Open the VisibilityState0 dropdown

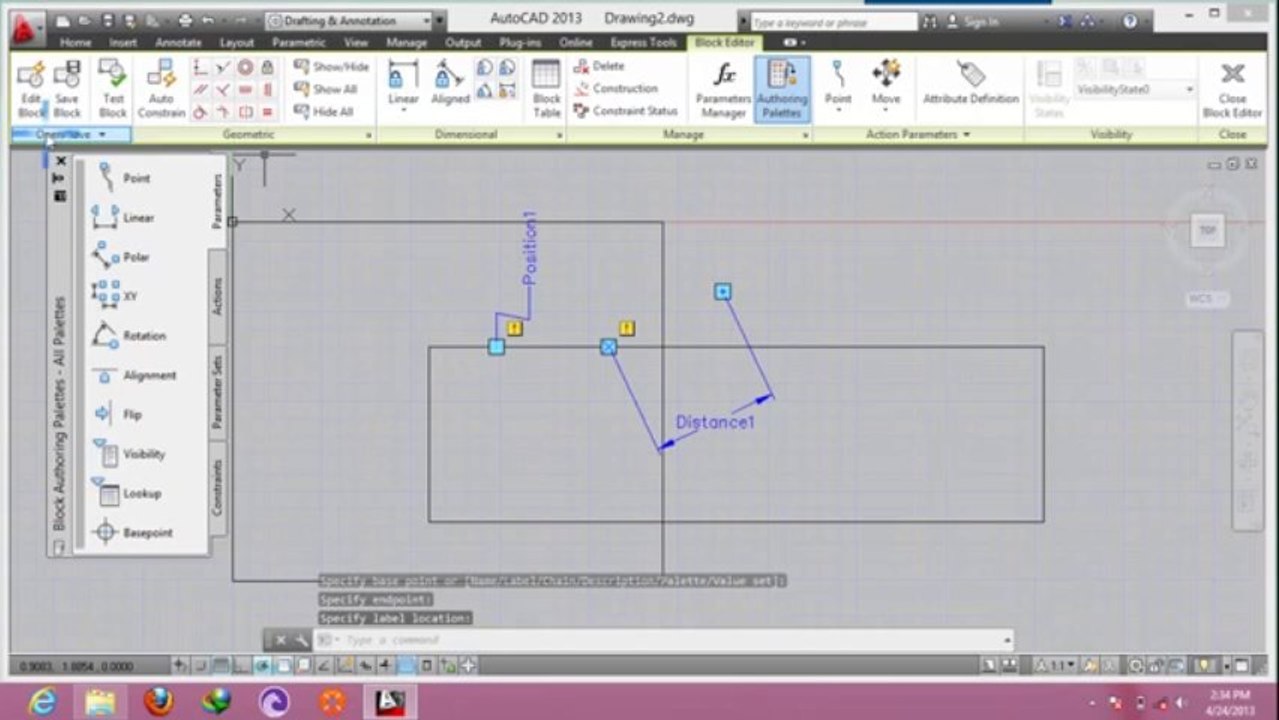point(1135,89)
